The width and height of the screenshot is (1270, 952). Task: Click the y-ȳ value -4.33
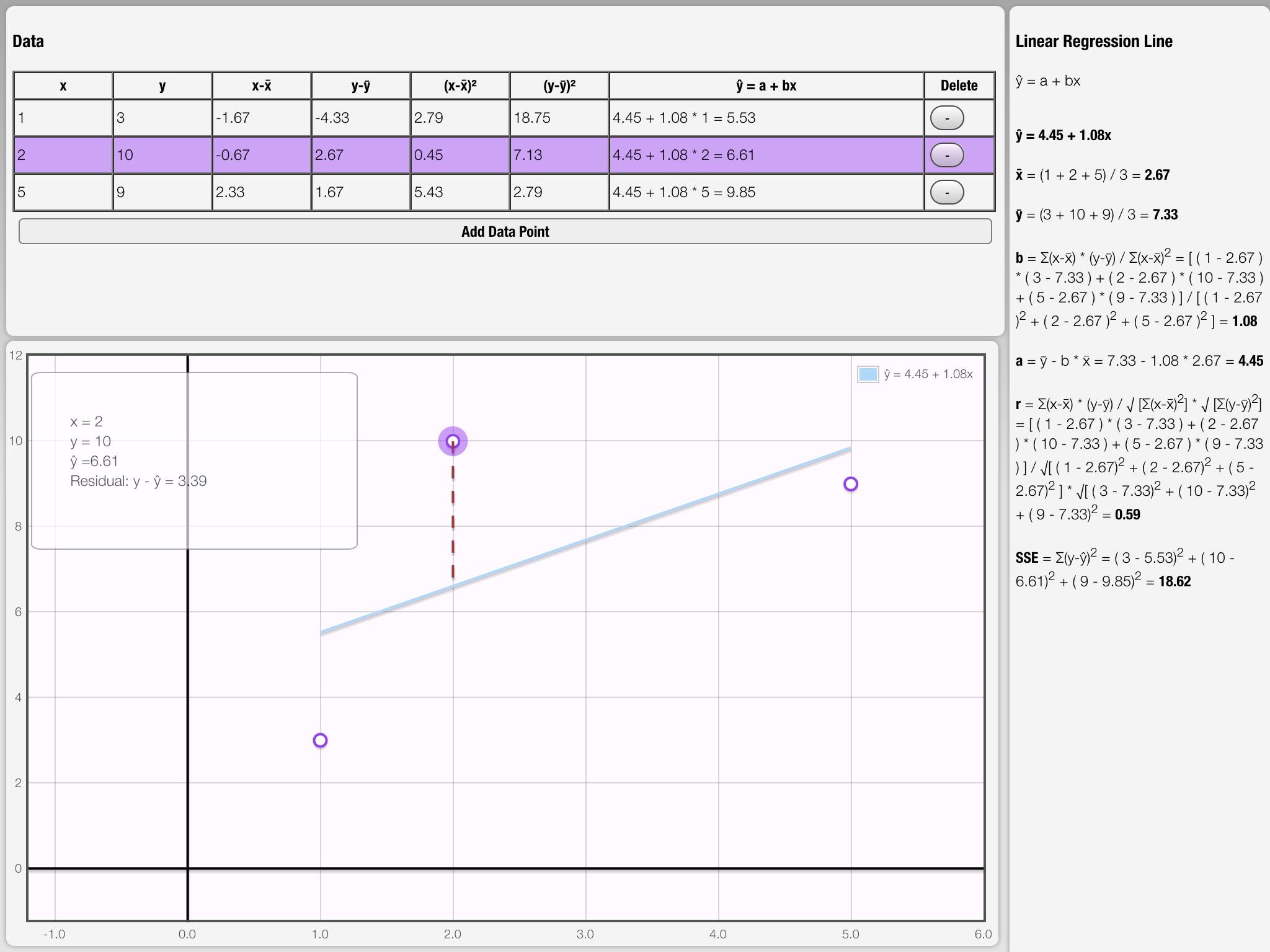point(361,118)
